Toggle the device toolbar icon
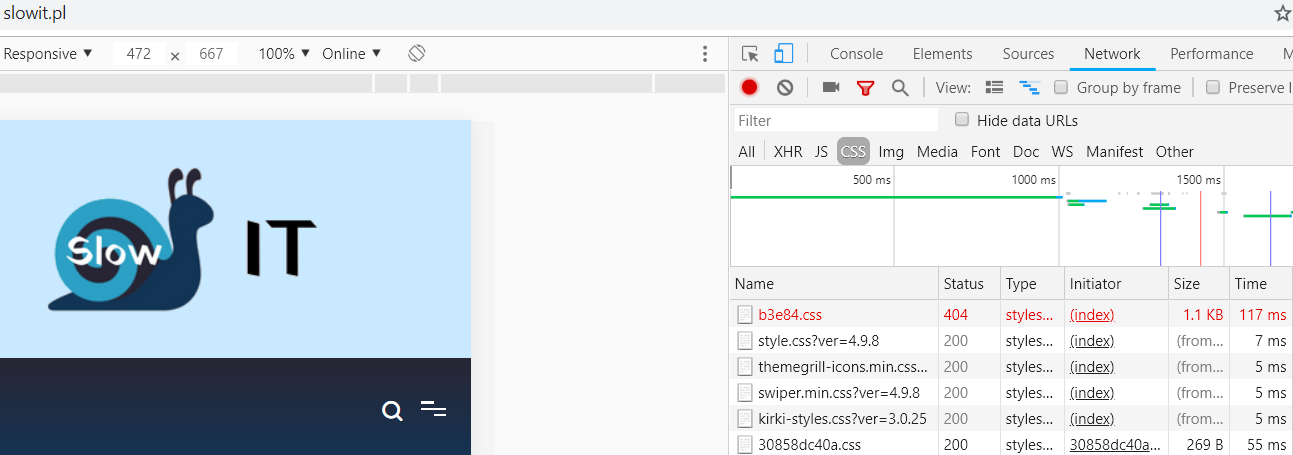This screenshot has height=455, width=1293. [783, 54]
